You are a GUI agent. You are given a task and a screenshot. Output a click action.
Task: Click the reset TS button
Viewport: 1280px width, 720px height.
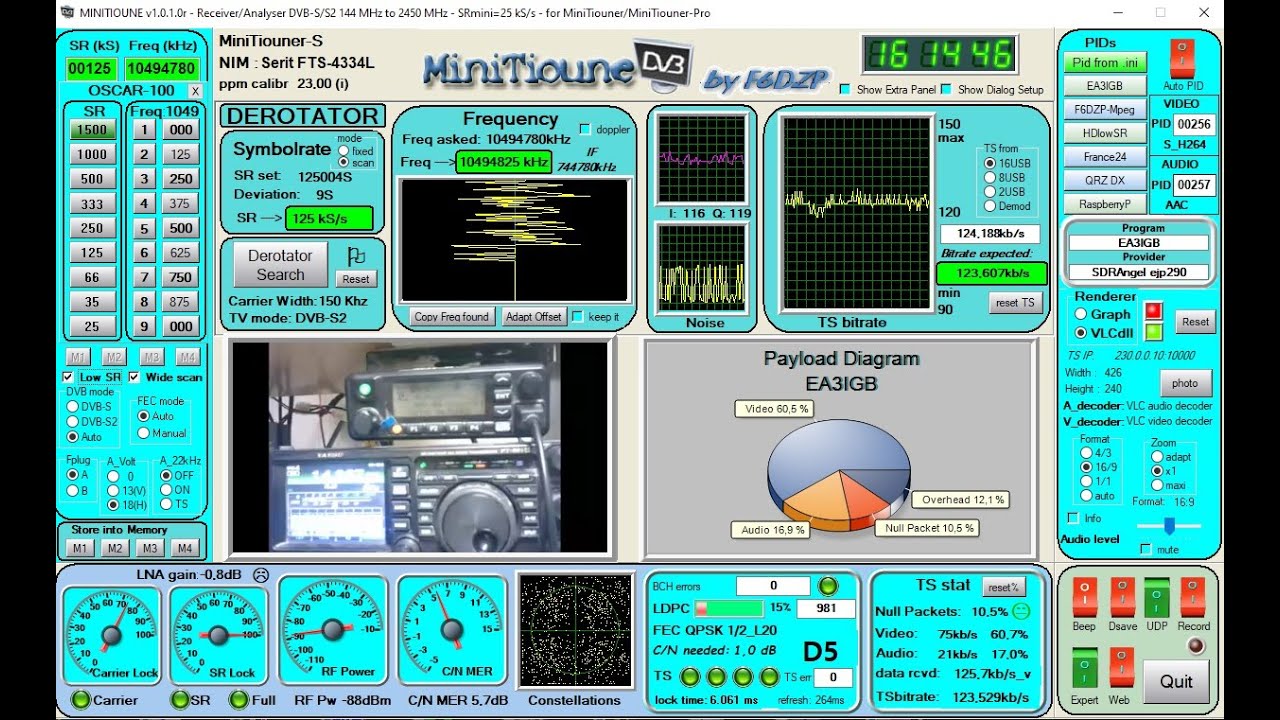[x=1016, y=302]
